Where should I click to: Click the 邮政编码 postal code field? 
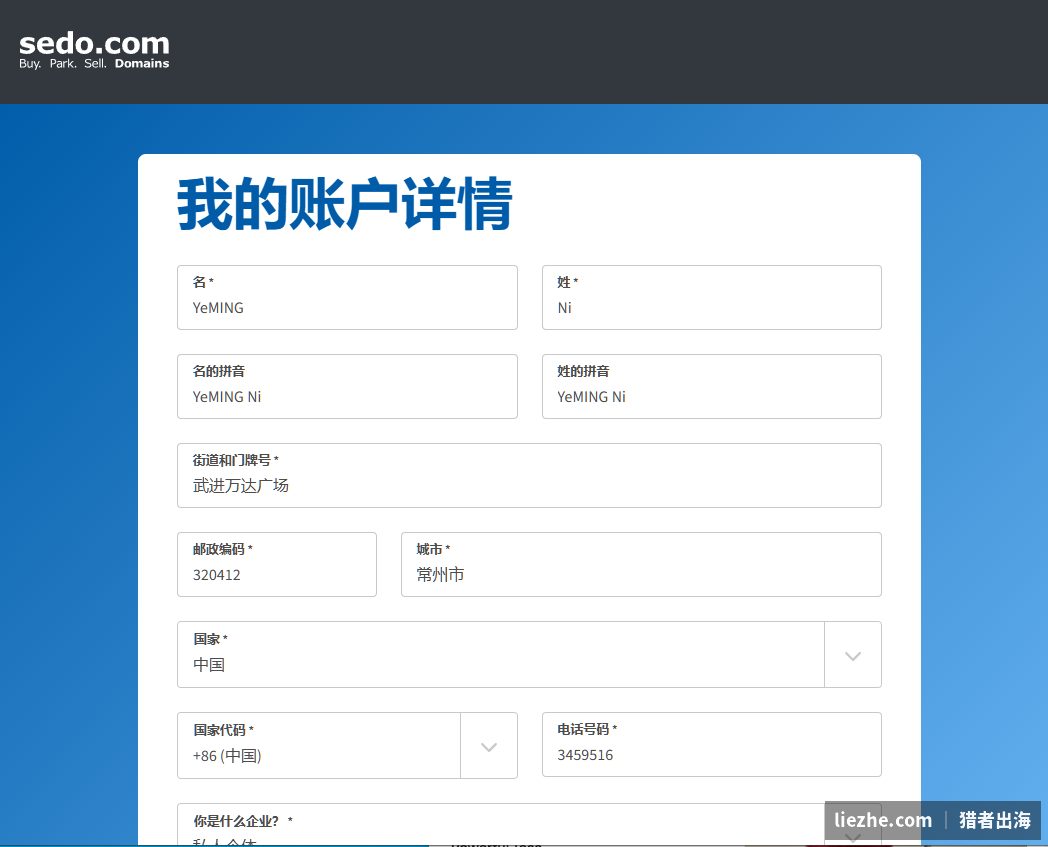[277, 564]
